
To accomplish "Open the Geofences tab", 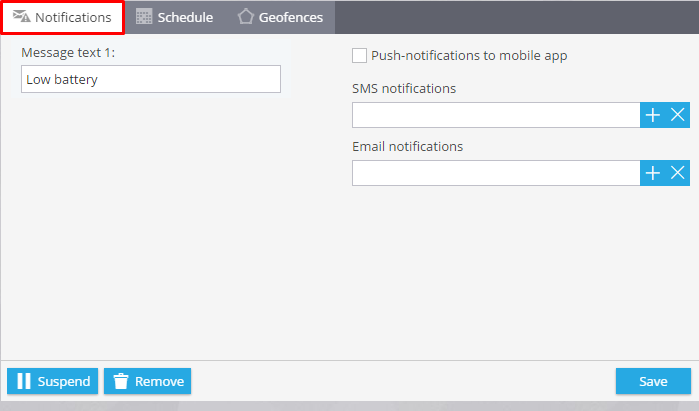I will [x=280, y=17].
